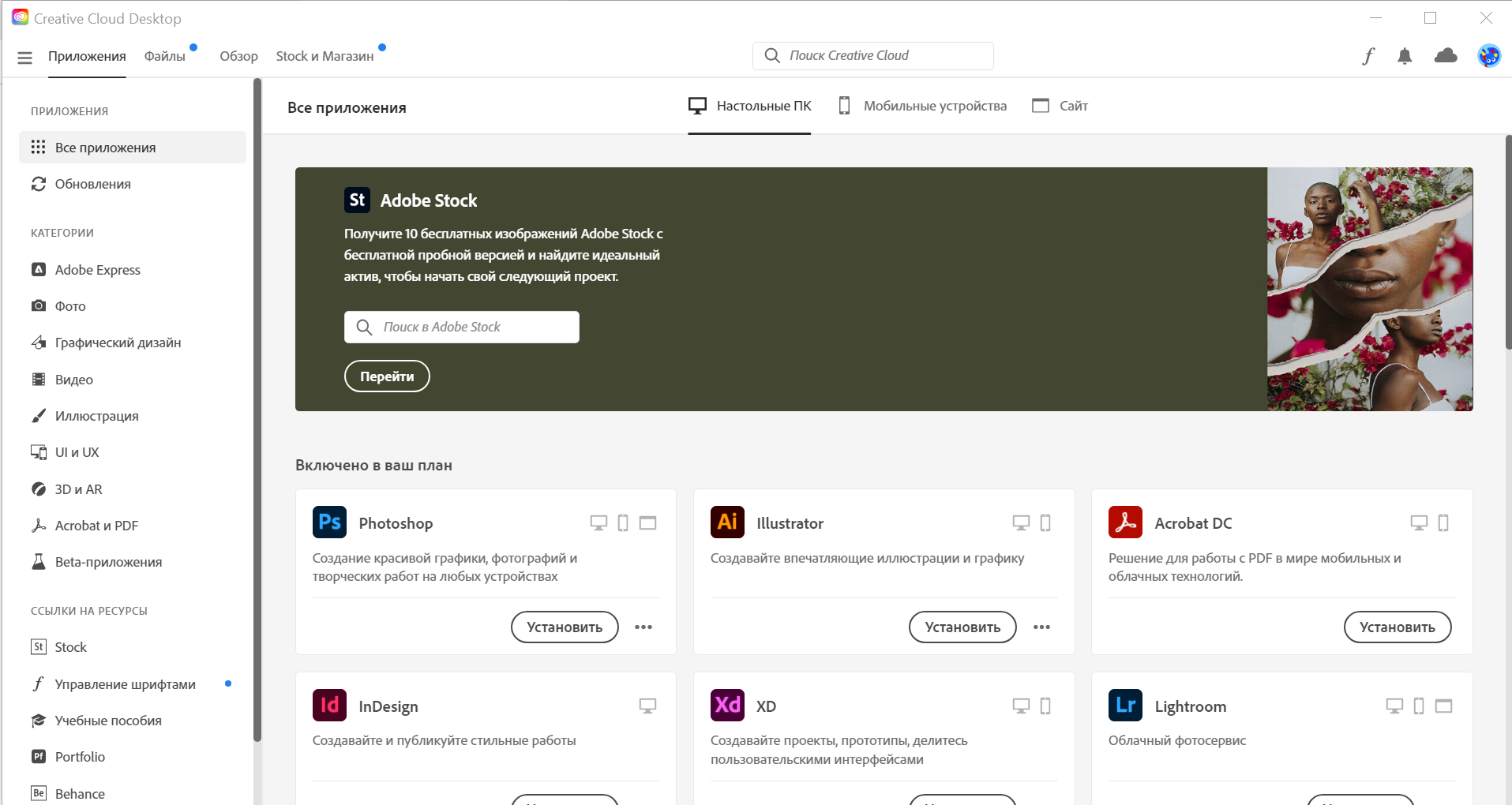Select the Приложения tab
The height and width of the screenshot is (805, 1512).
coord(87,56)
